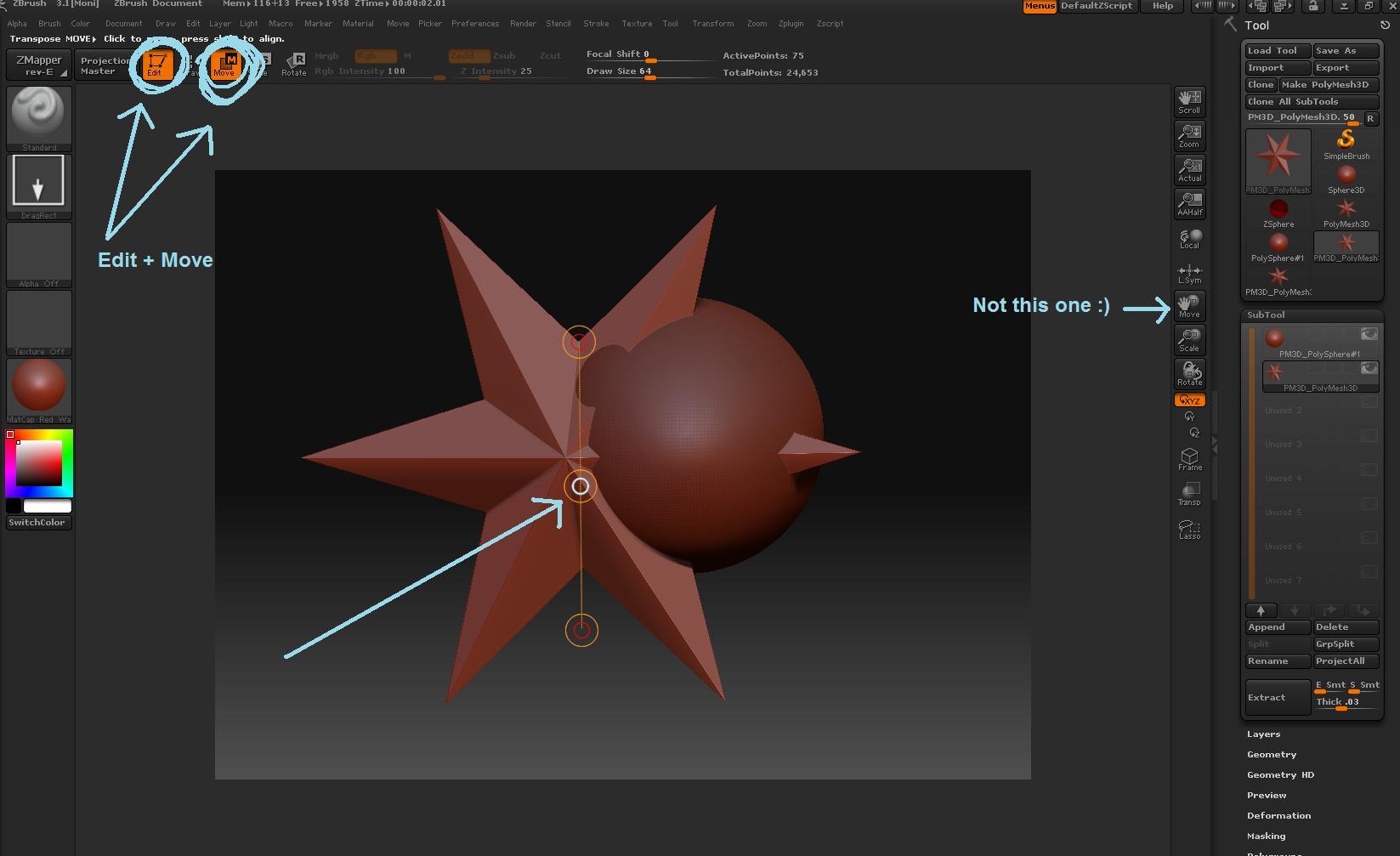Click Load Tool button
Viewport: 1400px width, 856px height.
coord(1278,51)
